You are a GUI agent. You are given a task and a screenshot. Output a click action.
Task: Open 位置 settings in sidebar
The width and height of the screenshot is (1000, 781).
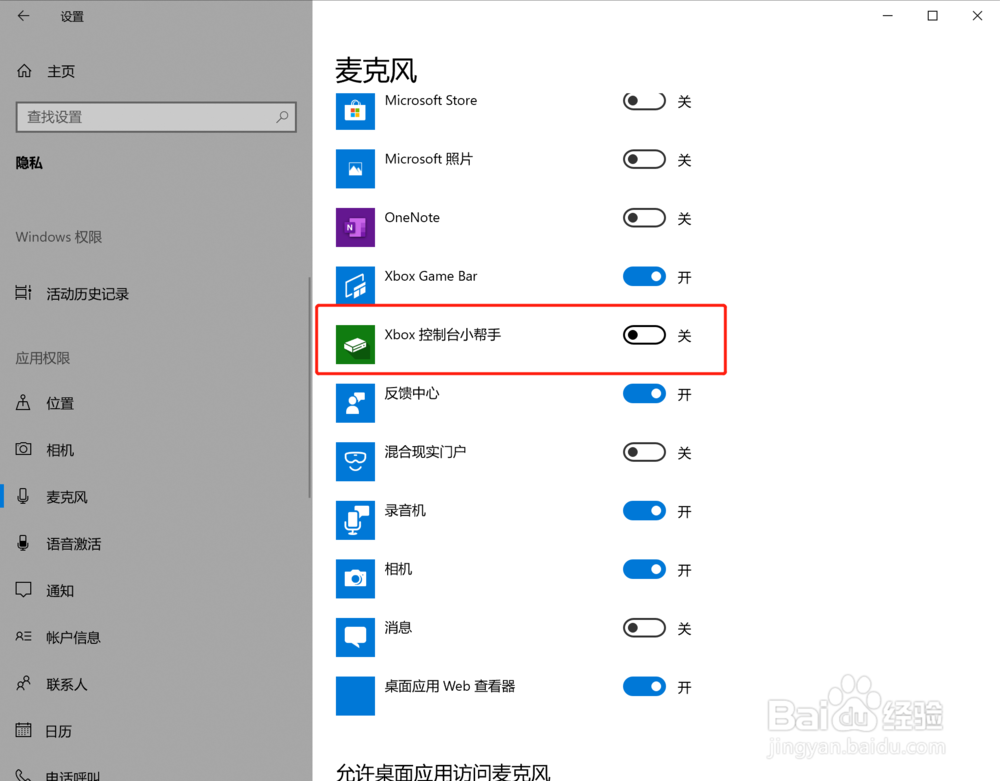(x=57, y=403)
